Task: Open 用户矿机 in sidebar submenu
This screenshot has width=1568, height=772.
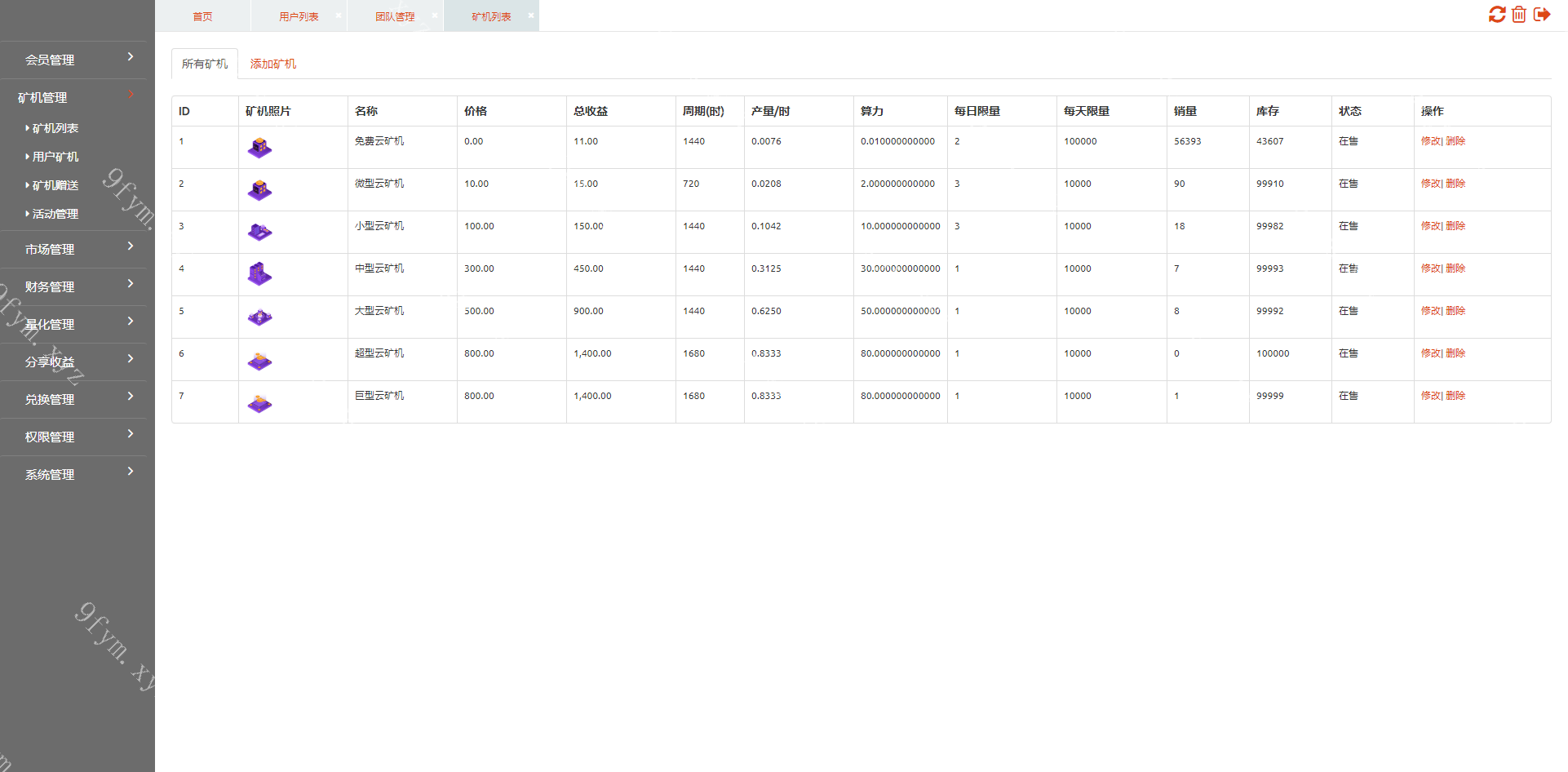Action: (55, 157)
